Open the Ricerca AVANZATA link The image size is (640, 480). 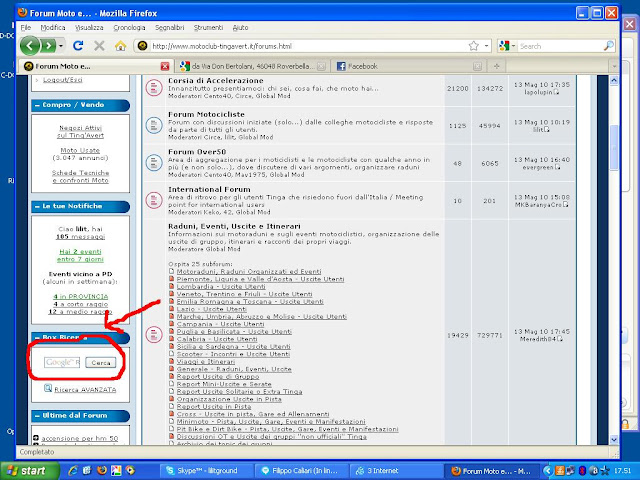coord(85,390)
